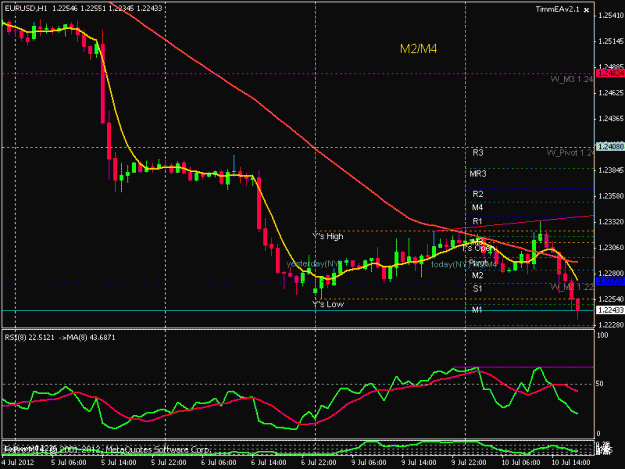
Task: Click the 9 Jul 22:00 time label
Action: [x=468, y=463]
